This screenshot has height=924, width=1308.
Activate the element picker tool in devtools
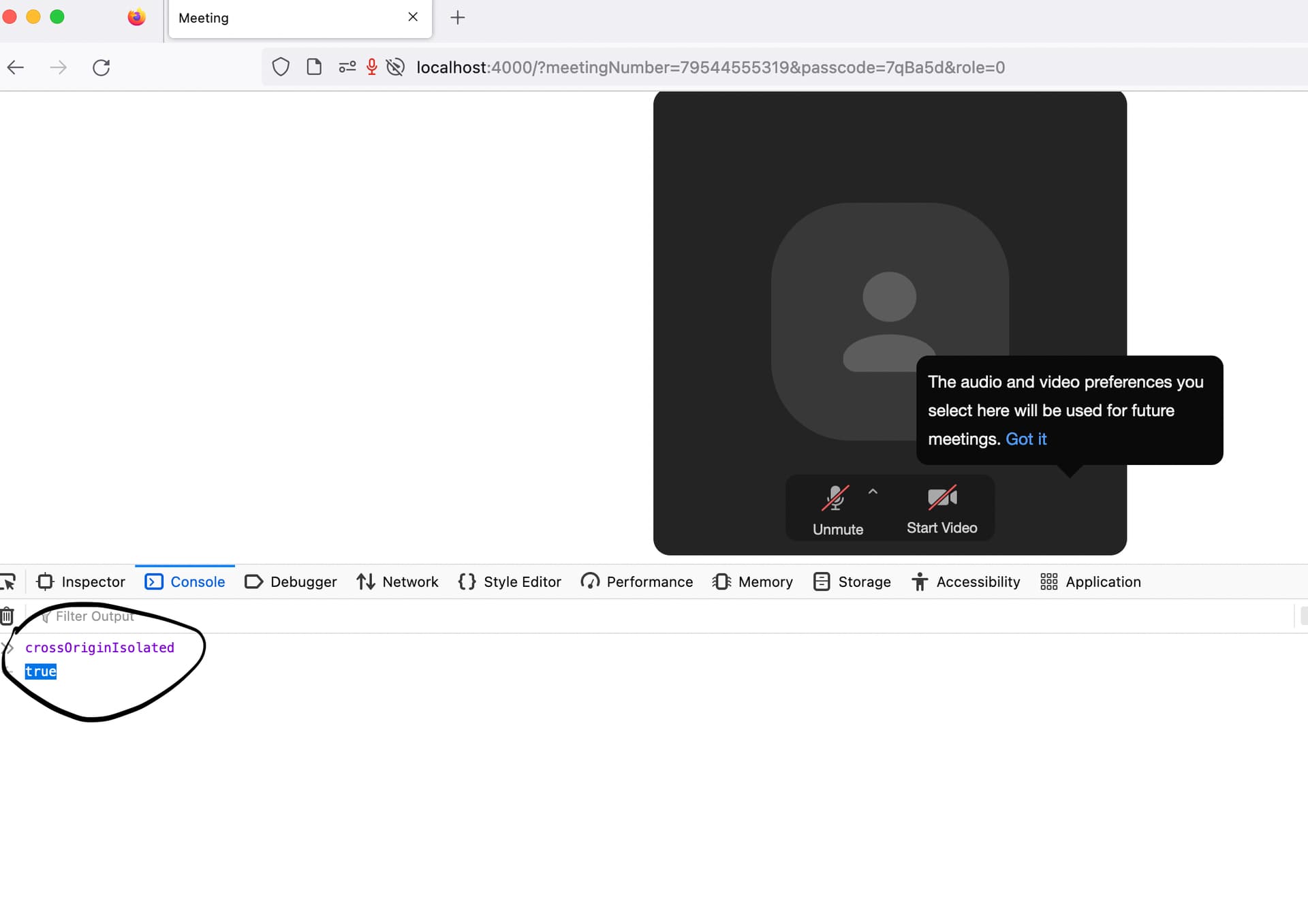click(8, 582)
